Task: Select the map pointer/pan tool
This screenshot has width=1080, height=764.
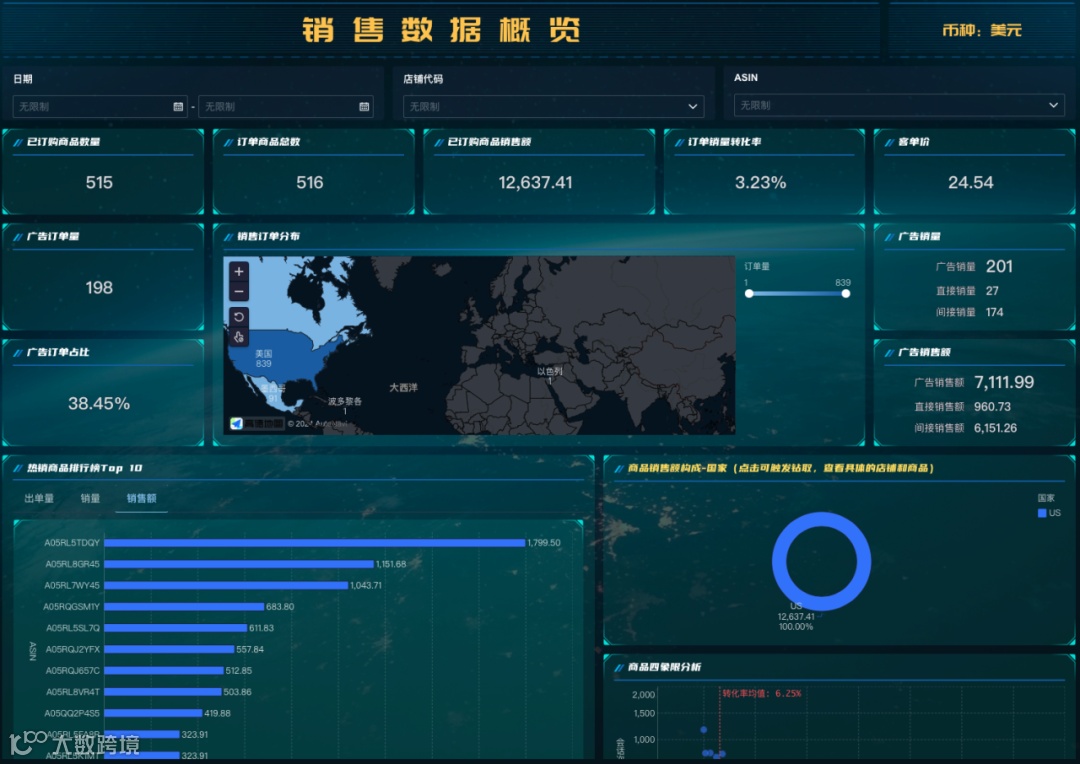Action: [x=238, y=337]
